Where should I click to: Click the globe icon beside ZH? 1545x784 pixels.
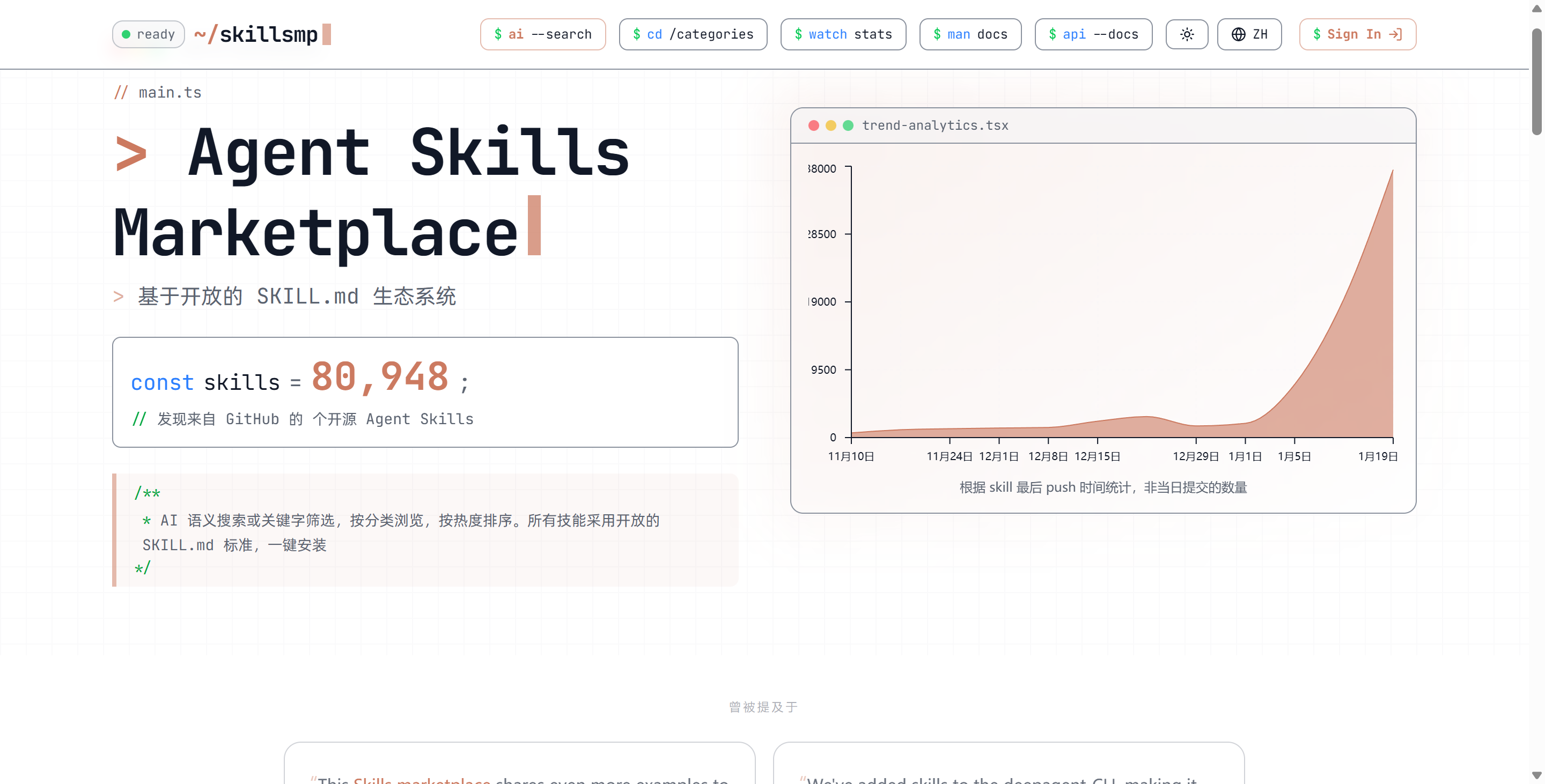(x=1239, y=34)
